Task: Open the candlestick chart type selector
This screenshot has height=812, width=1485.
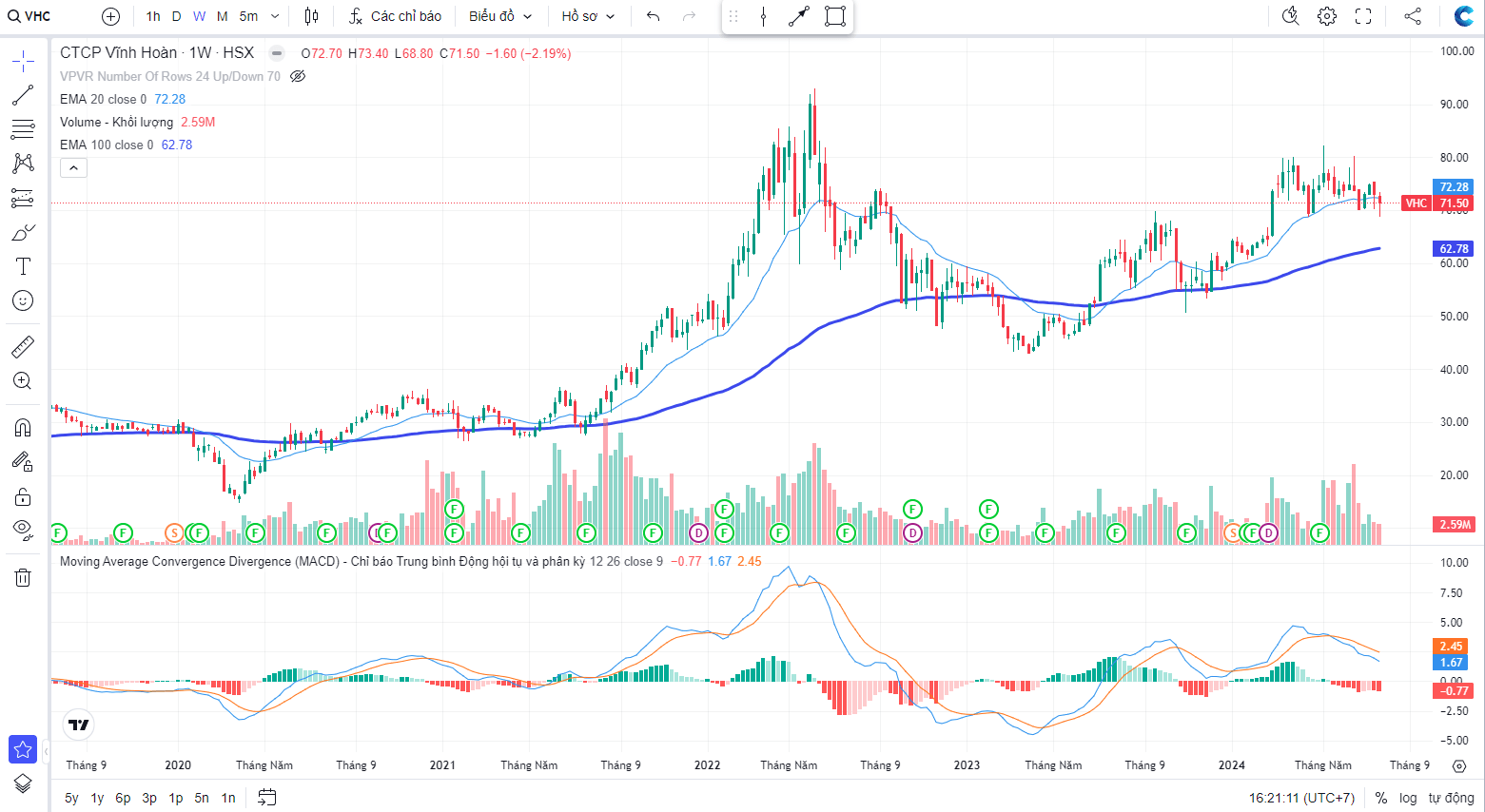Action: 311,16
